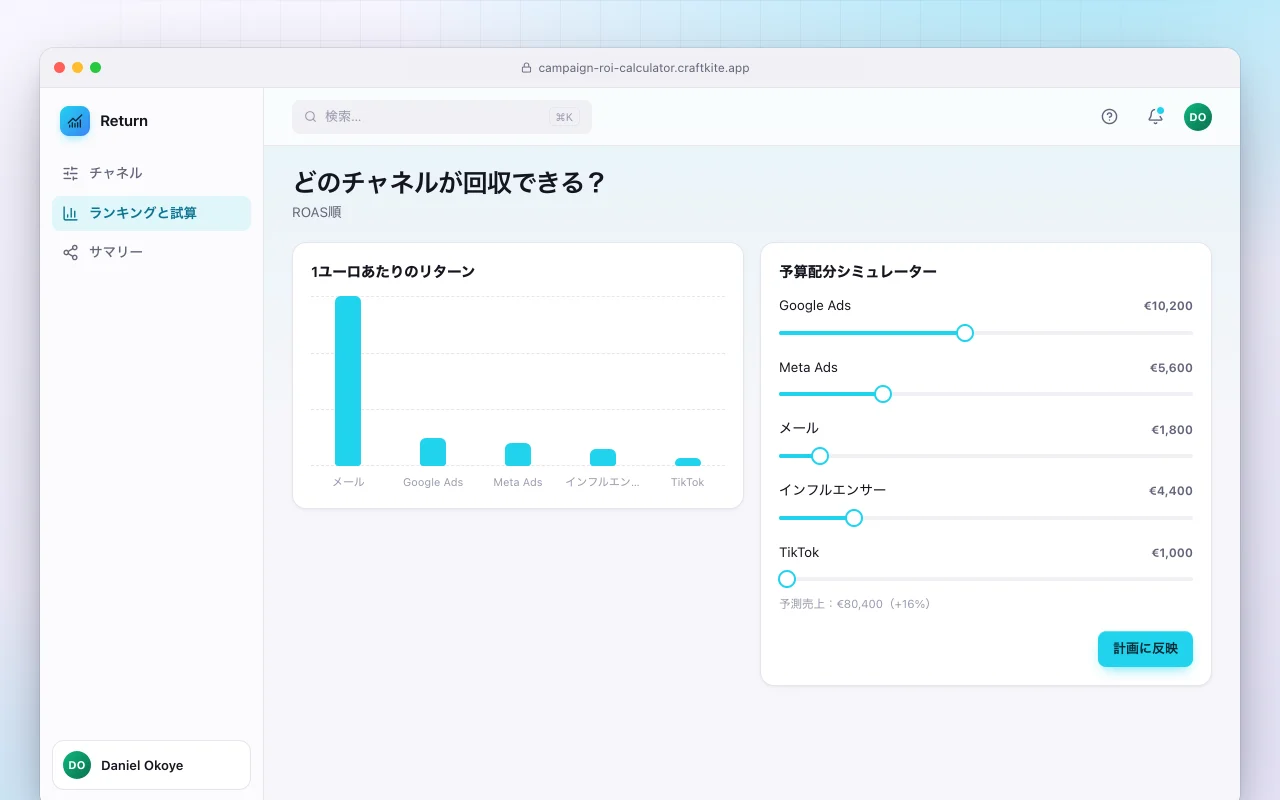Click the €5,600 Meta Ads value
The image size is (1280, 800).
point(1171,368)
